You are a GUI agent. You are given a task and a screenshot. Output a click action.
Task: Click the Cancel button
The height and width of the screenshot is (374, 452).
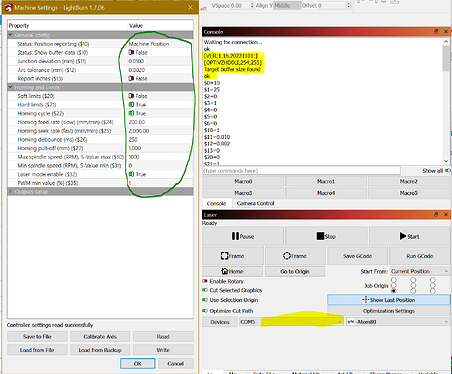click(x=176, y=363)
